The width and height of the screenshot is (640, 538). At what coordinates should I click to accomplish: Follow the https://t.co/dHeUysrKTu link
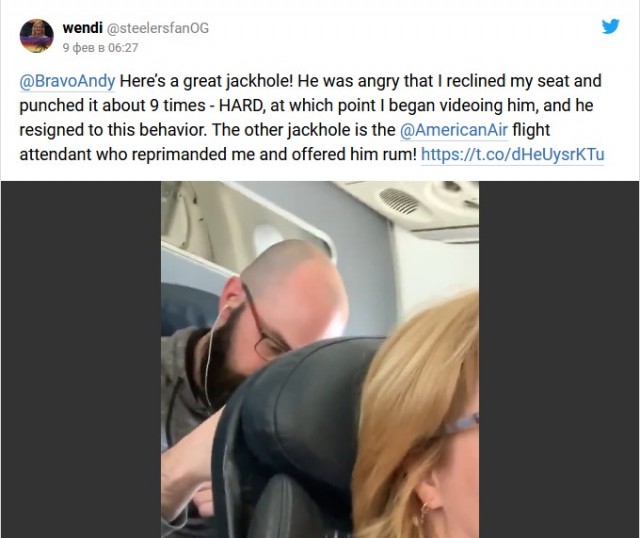click(x=512, y=154)
